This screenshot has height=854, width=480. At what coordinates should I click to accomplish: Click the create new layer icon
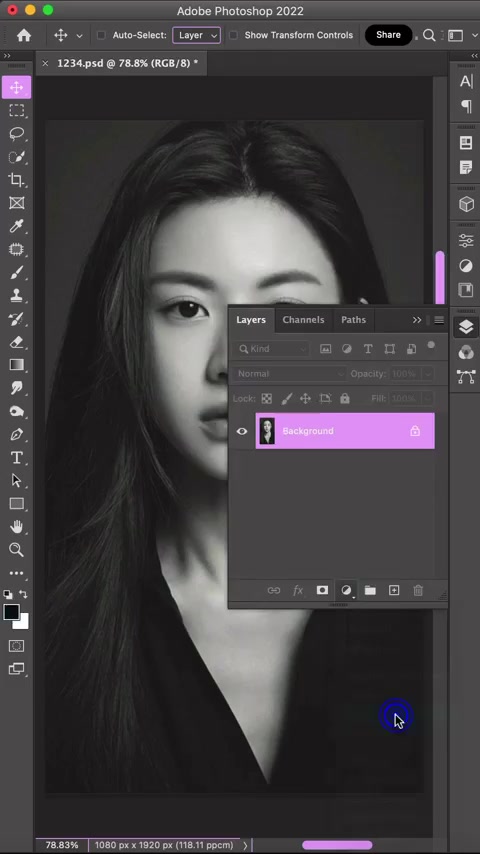point(394,590)
